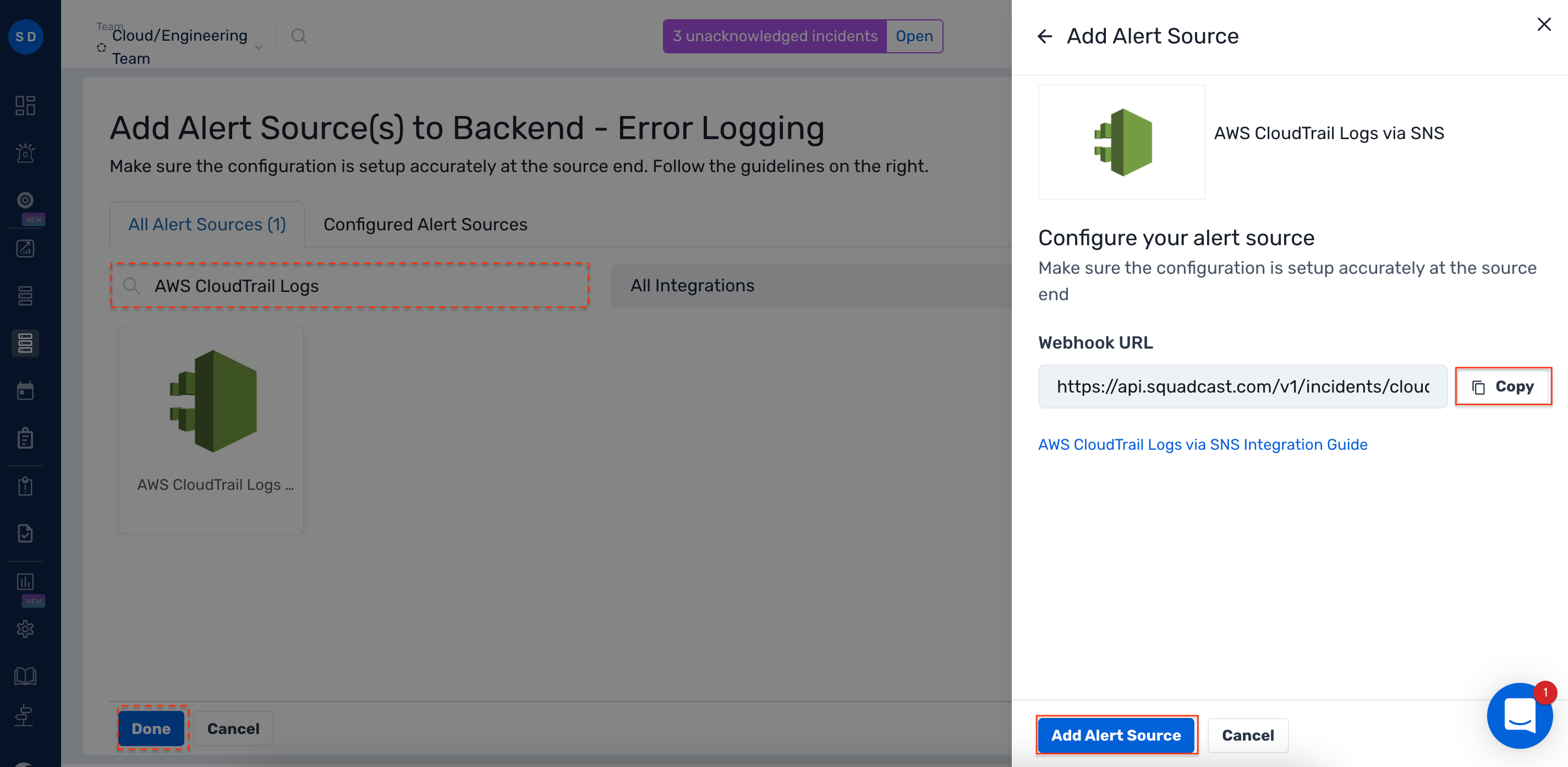Switch to the Configured Alert Sources tab

425,224
